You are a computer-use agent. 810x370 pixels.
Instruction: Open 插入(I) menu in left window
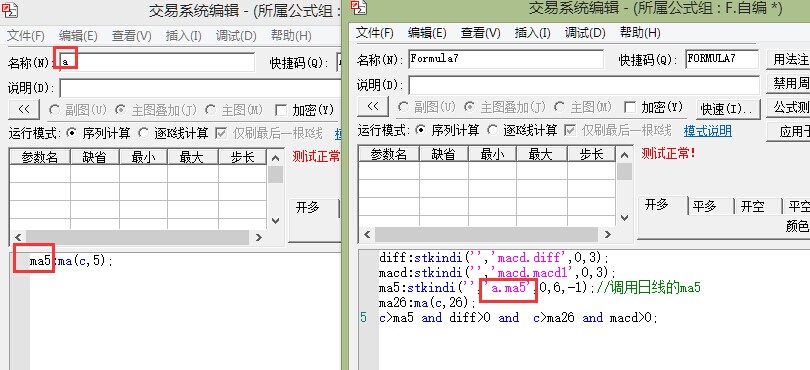pyautogui.click(x=183, y=36)
